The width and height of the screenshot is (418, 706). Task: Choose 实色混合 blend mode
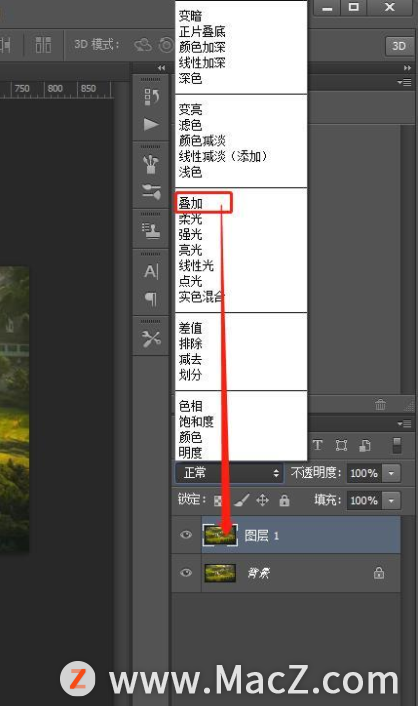(201, 297)
